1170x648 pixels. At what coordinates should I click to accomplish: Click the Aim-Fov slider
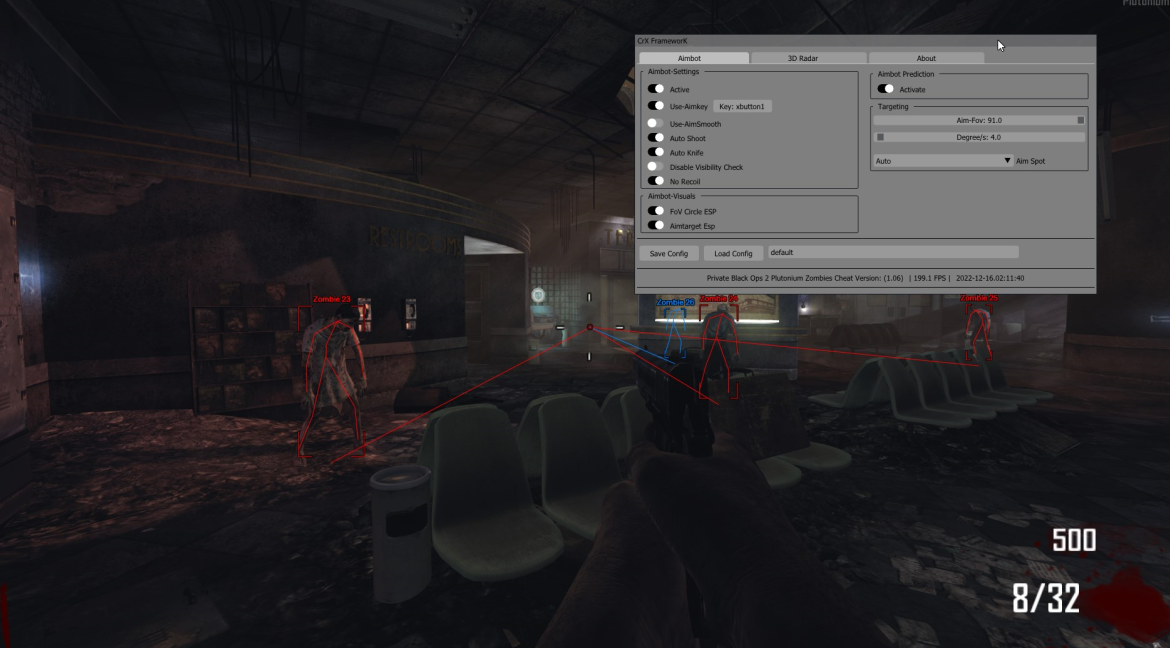coord(979,120)
